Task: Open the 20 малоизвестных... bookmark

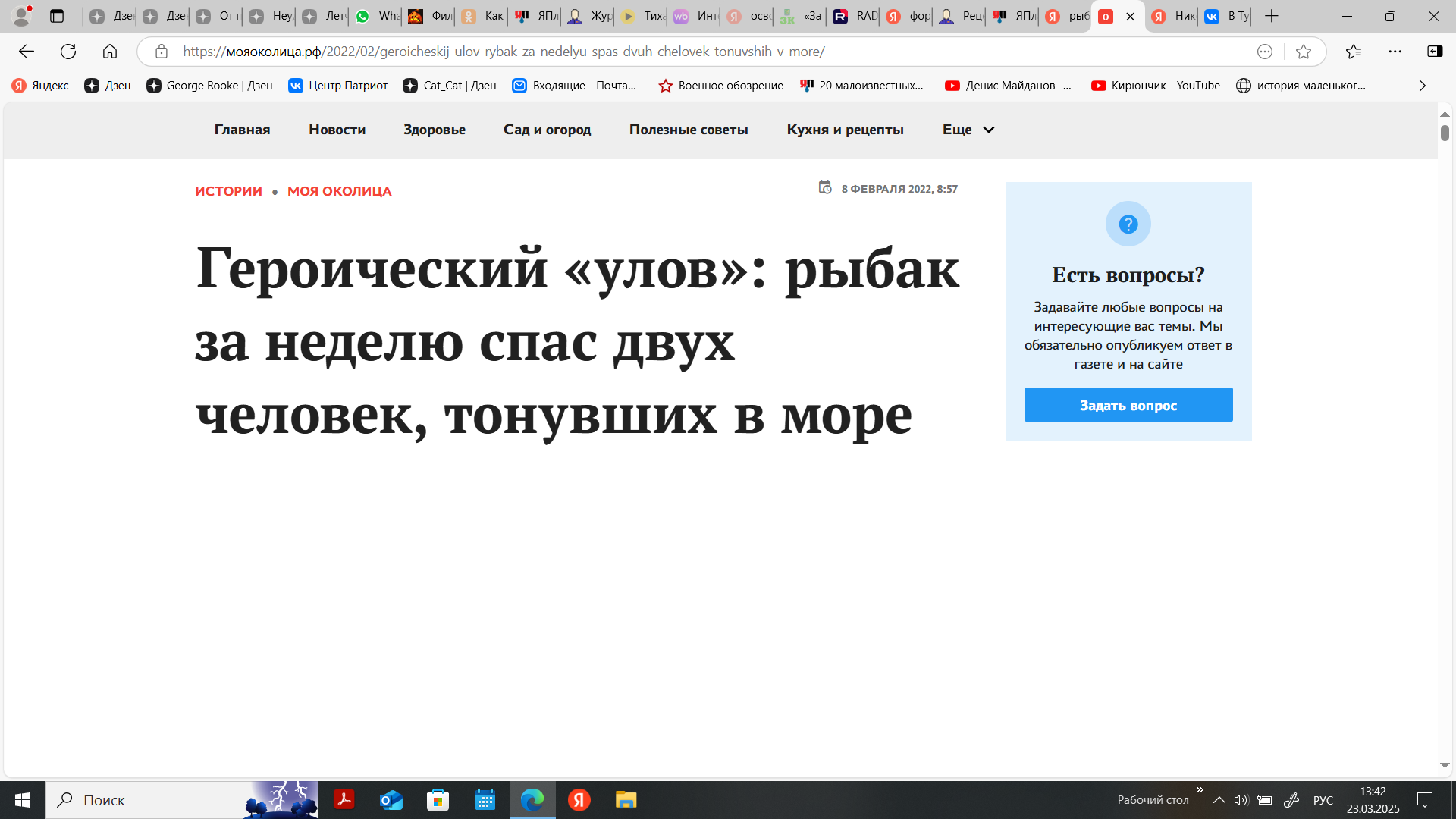Action: (862, 86)
